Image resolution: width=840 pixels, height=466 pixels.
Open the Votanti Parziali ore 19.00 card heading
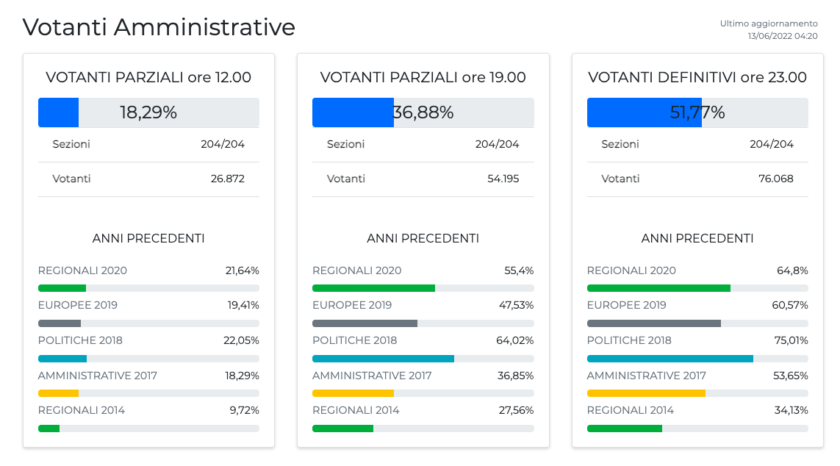422,77
